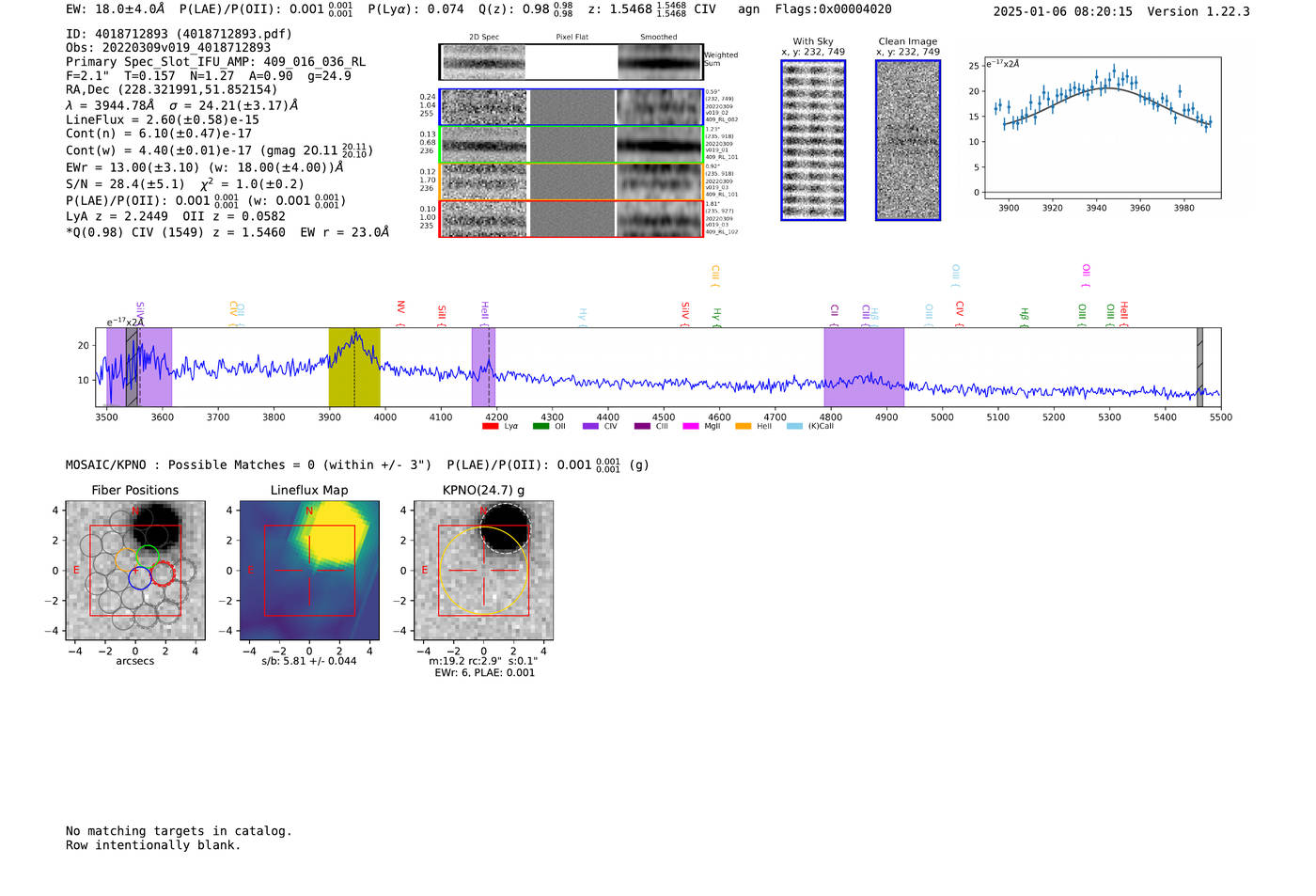Viewport: 1316px width, 896px height.
Task: Click the 'Row intentionally blank.' text
Action: tap(153, 845)
